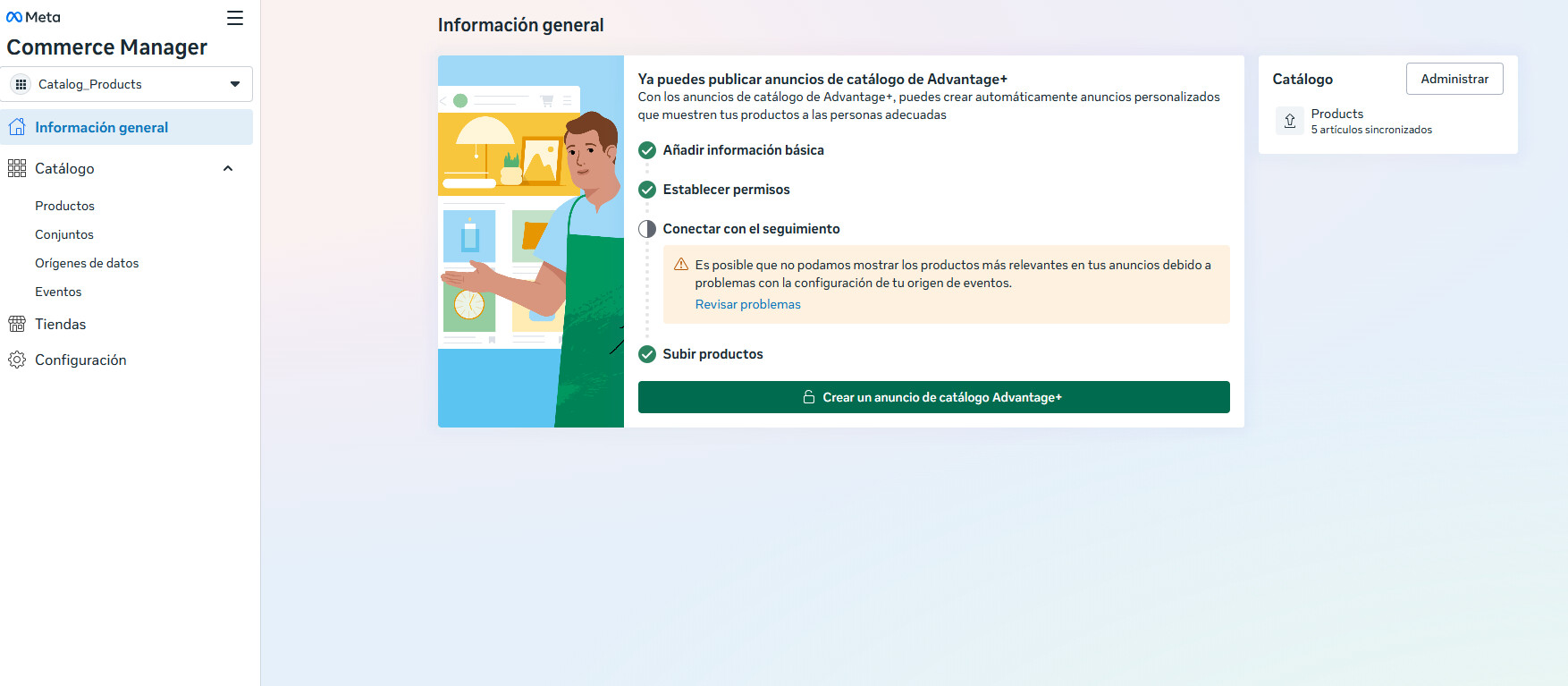This screenshot has height=686, width=1568.
Task: Click the warning triangle icon in alert
Action: (681, 265)
